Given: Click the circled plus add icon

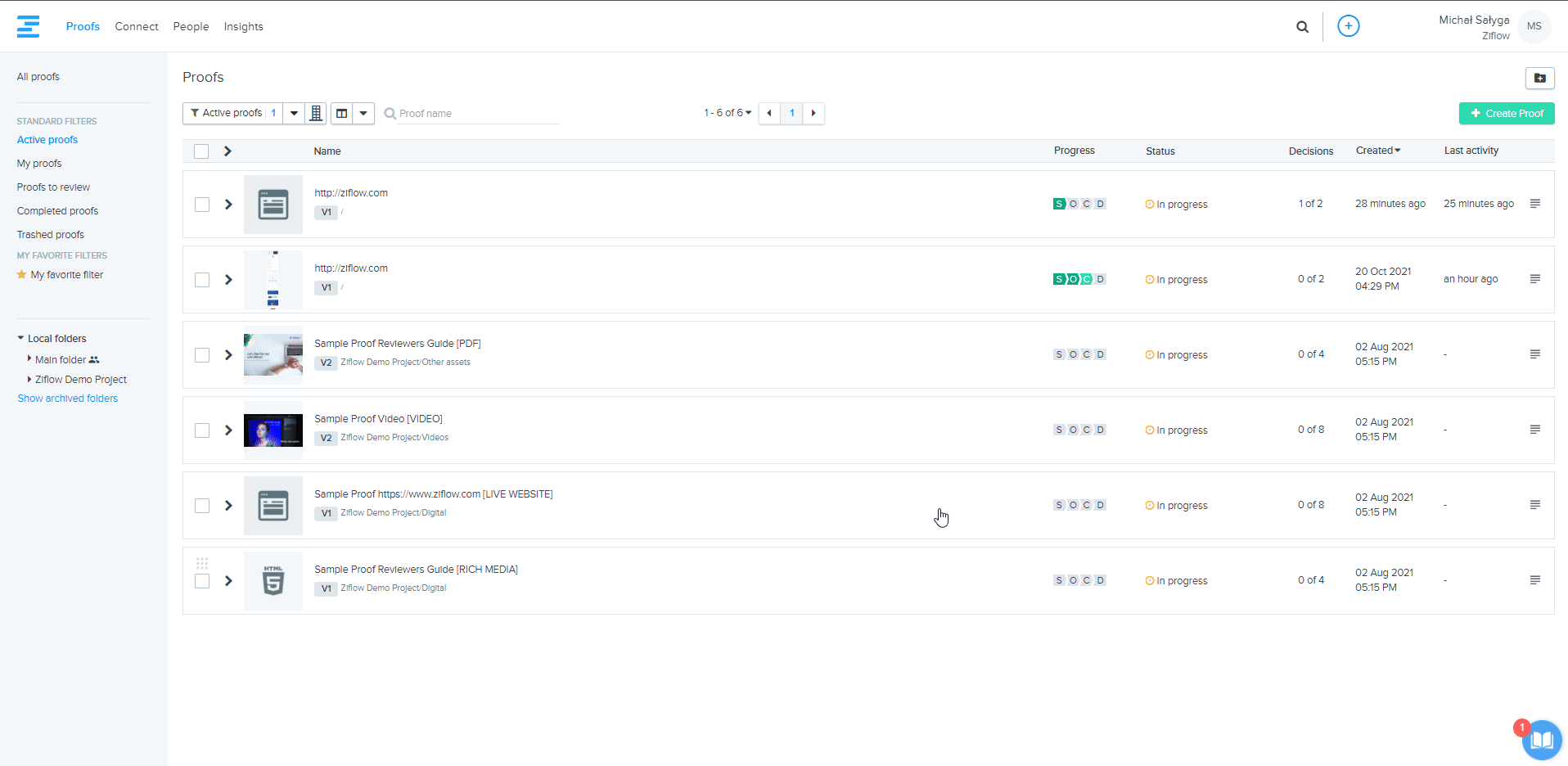Looking at the screenshot, I should click(1348, 26).
